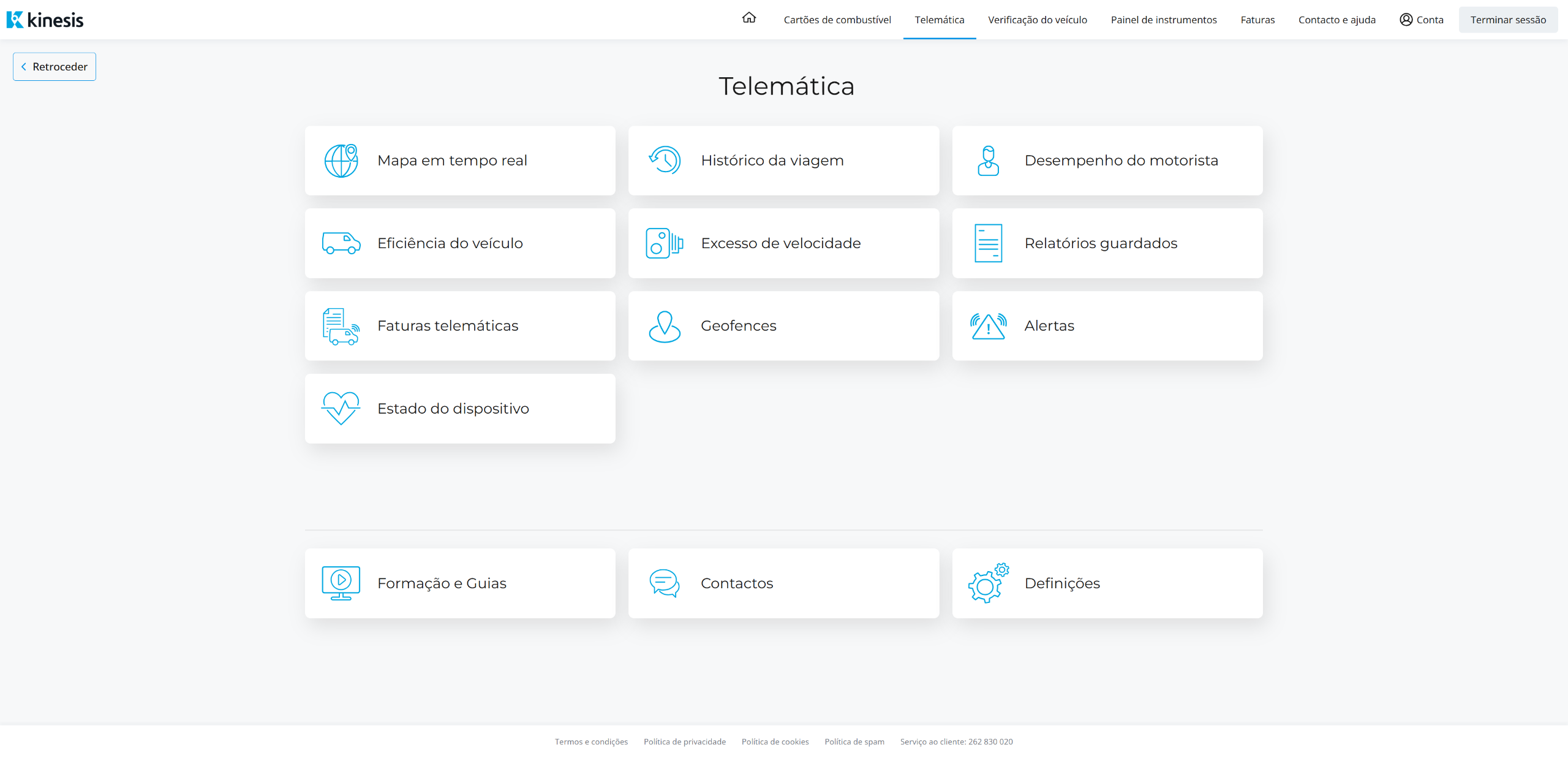Open the Conta account menu
The image size is (1568, 758).
(1421, 20)
